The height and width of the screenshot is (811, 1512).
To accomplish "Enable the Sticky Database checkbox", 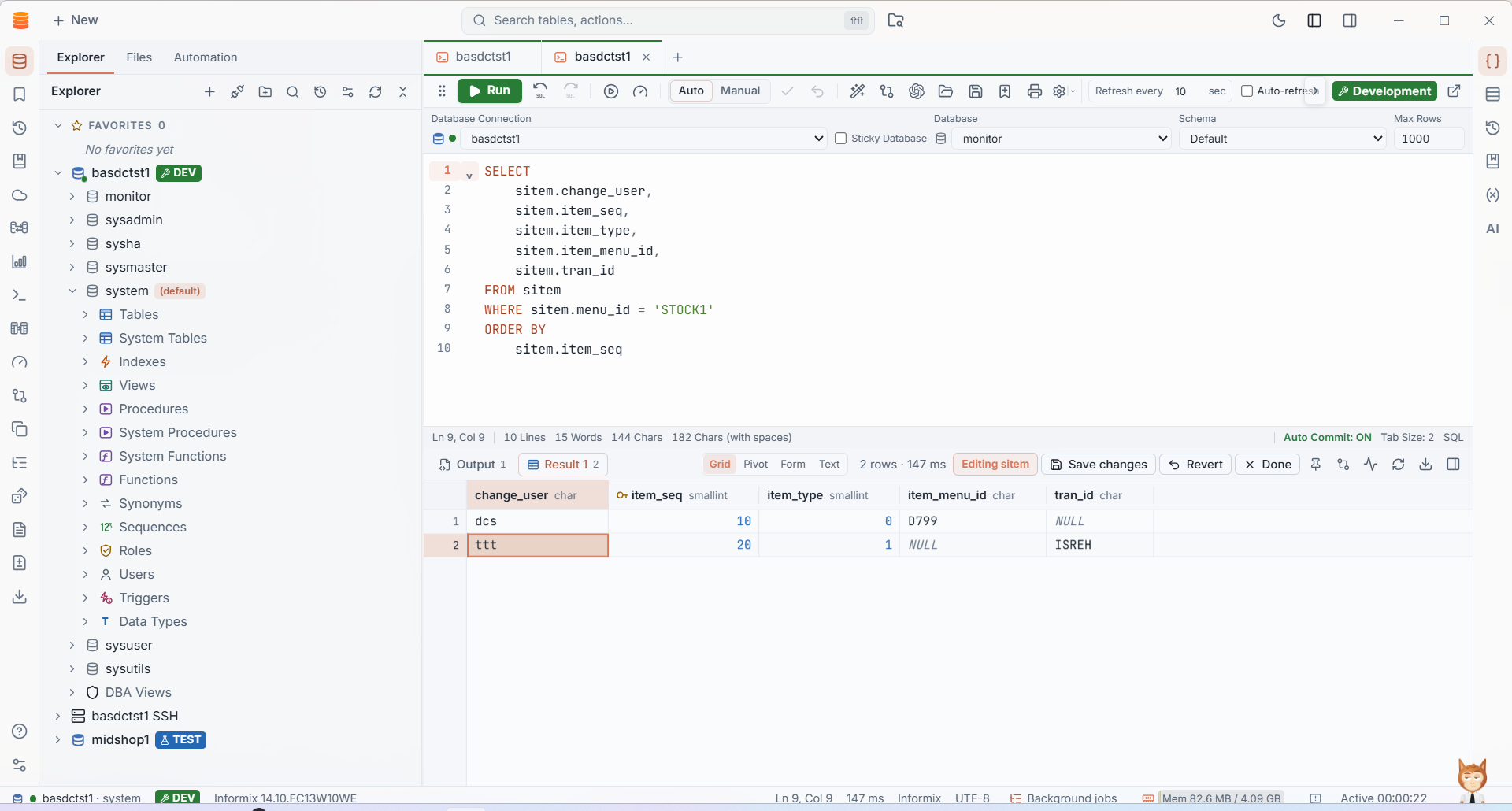I will (840, 139).
